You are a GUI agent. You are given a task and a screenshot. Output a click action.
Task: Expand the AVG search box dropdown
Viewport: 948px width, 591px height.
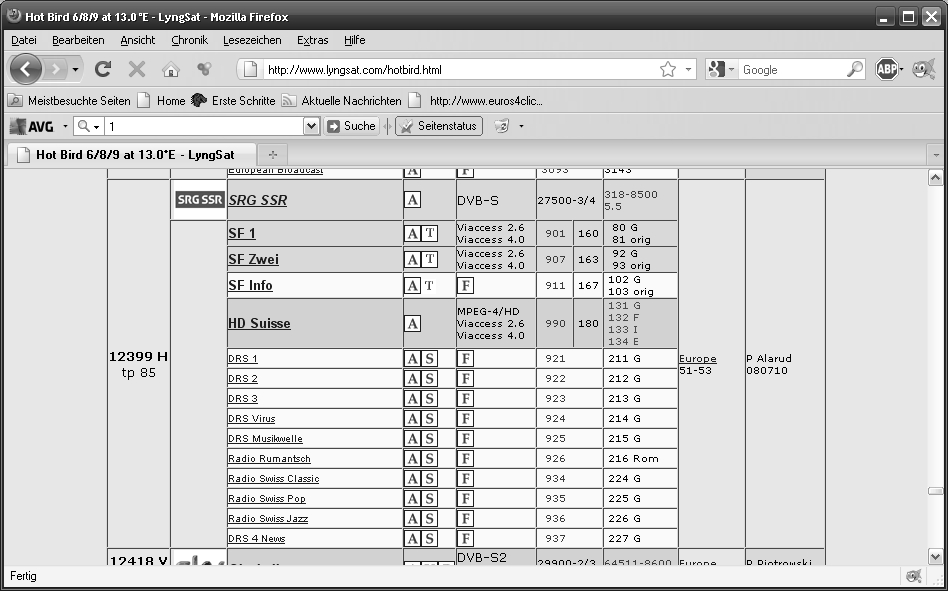pyautogui.click(x=311, y=126)
